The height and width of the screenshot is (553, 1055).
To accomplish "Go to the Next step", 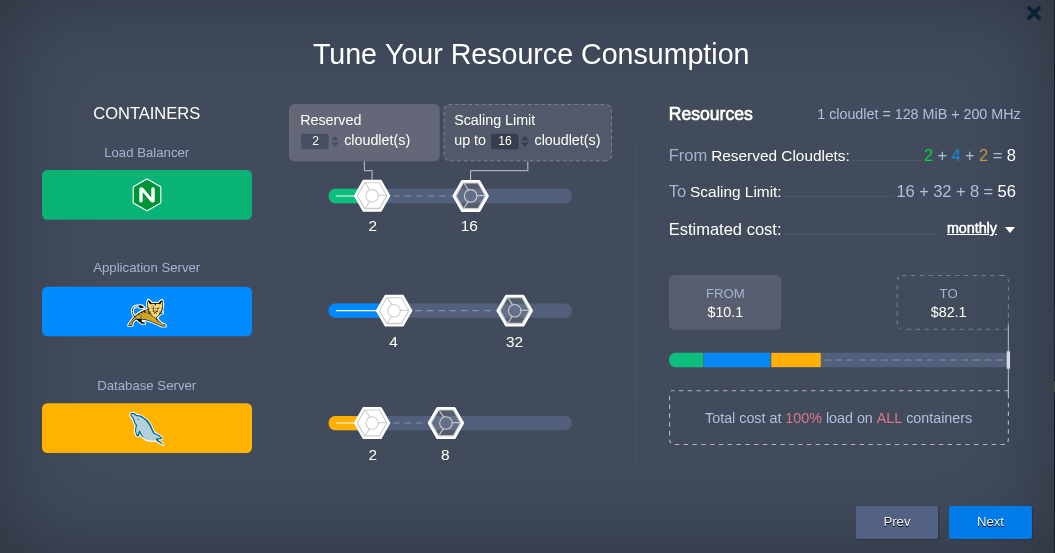I will [990, 522].
